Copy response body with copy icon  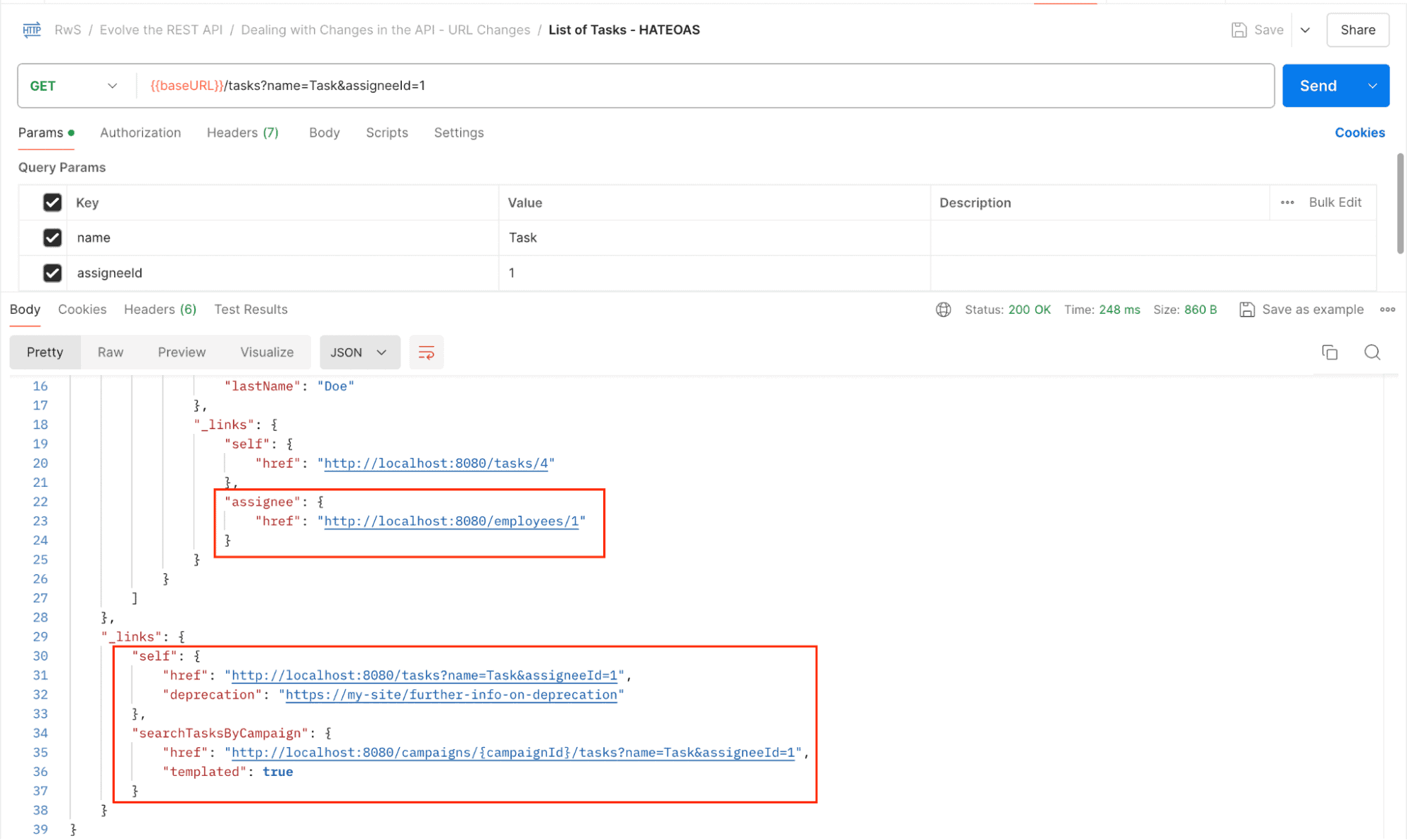tap(1329, 352)
